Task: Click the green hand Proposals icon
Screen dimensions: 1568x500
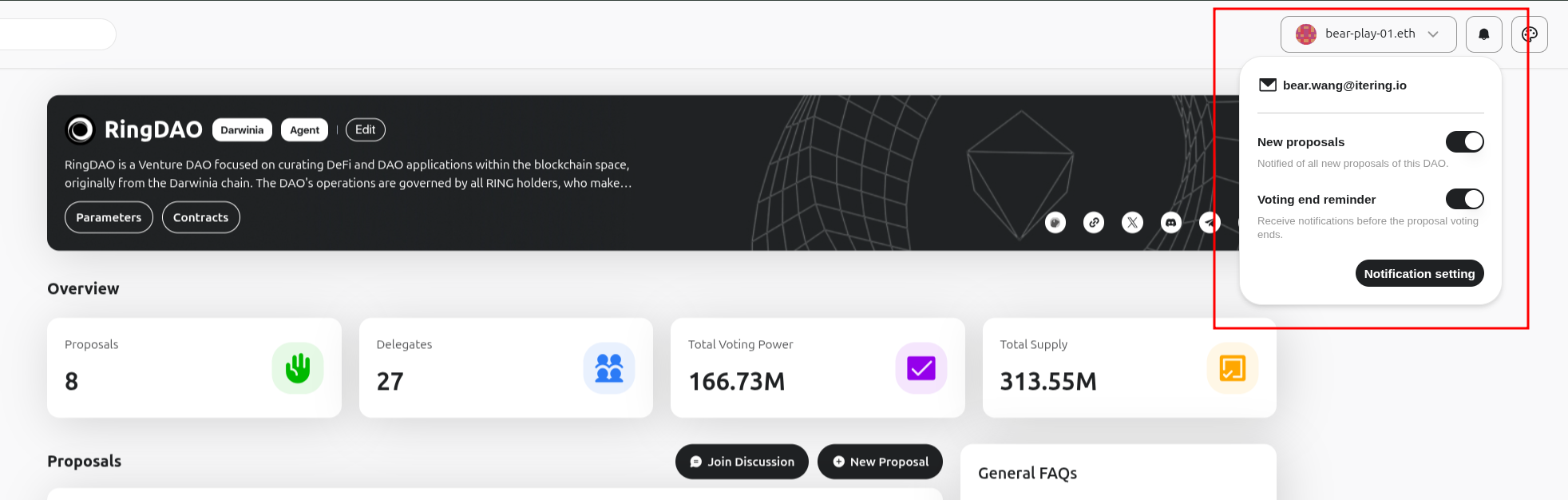Action: coord(298,368)
